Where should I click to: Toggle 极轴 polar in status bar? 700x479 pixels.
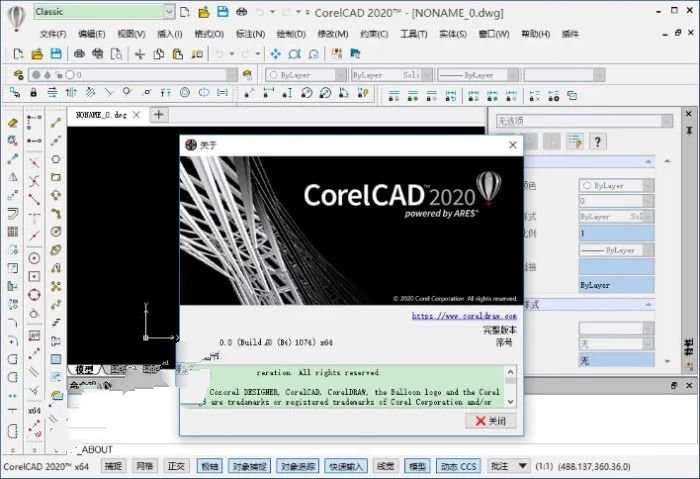(x=209, y=466)
